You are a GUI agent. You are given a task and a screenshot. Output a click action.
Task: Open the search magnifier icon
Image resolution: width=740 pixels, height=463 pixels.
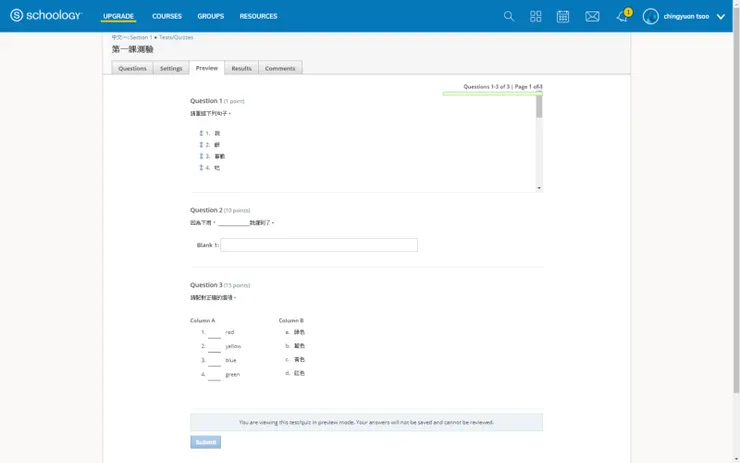[x=509, y=16]
